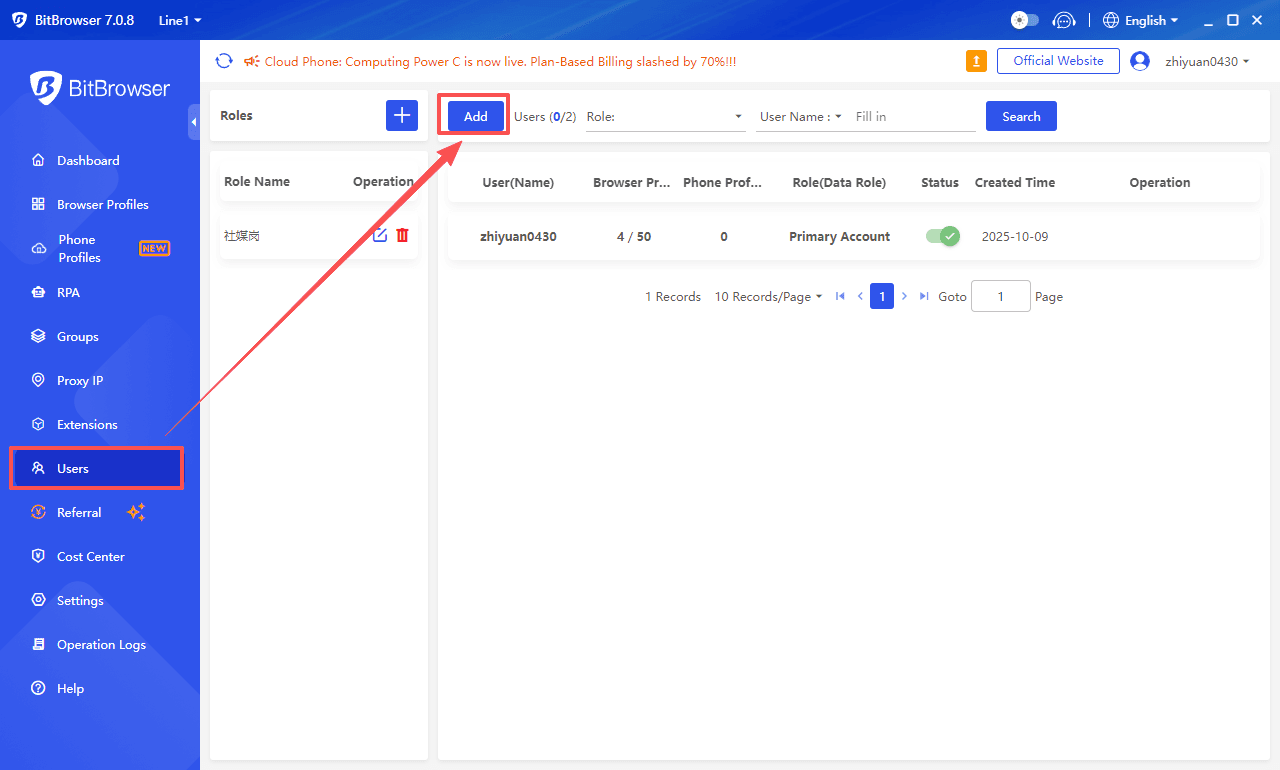This screenshot has width=1280, height=770.
Task: Open the Role filter dropdown
Action: click(x=665, y=117)
